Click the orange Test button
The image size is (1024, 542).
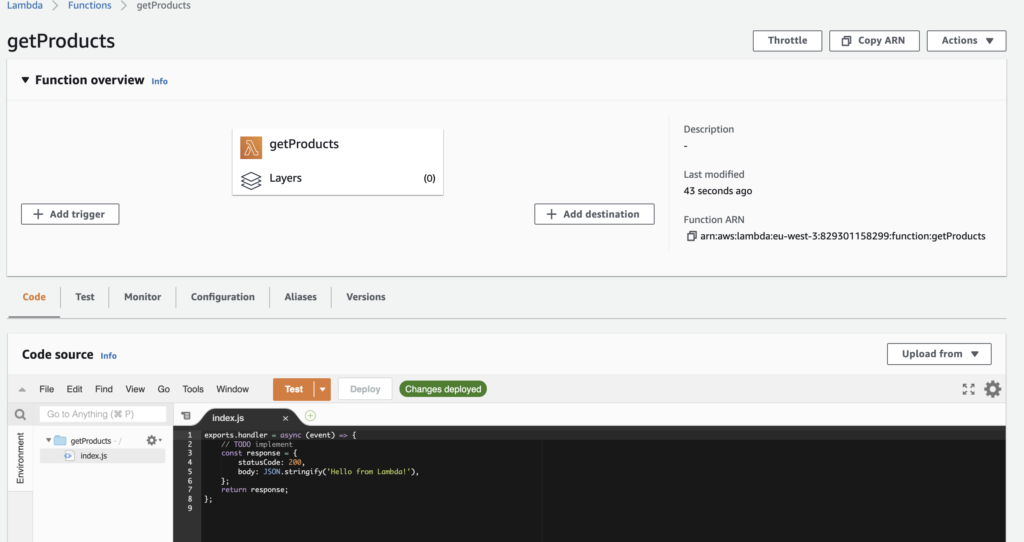coord(294,389)
